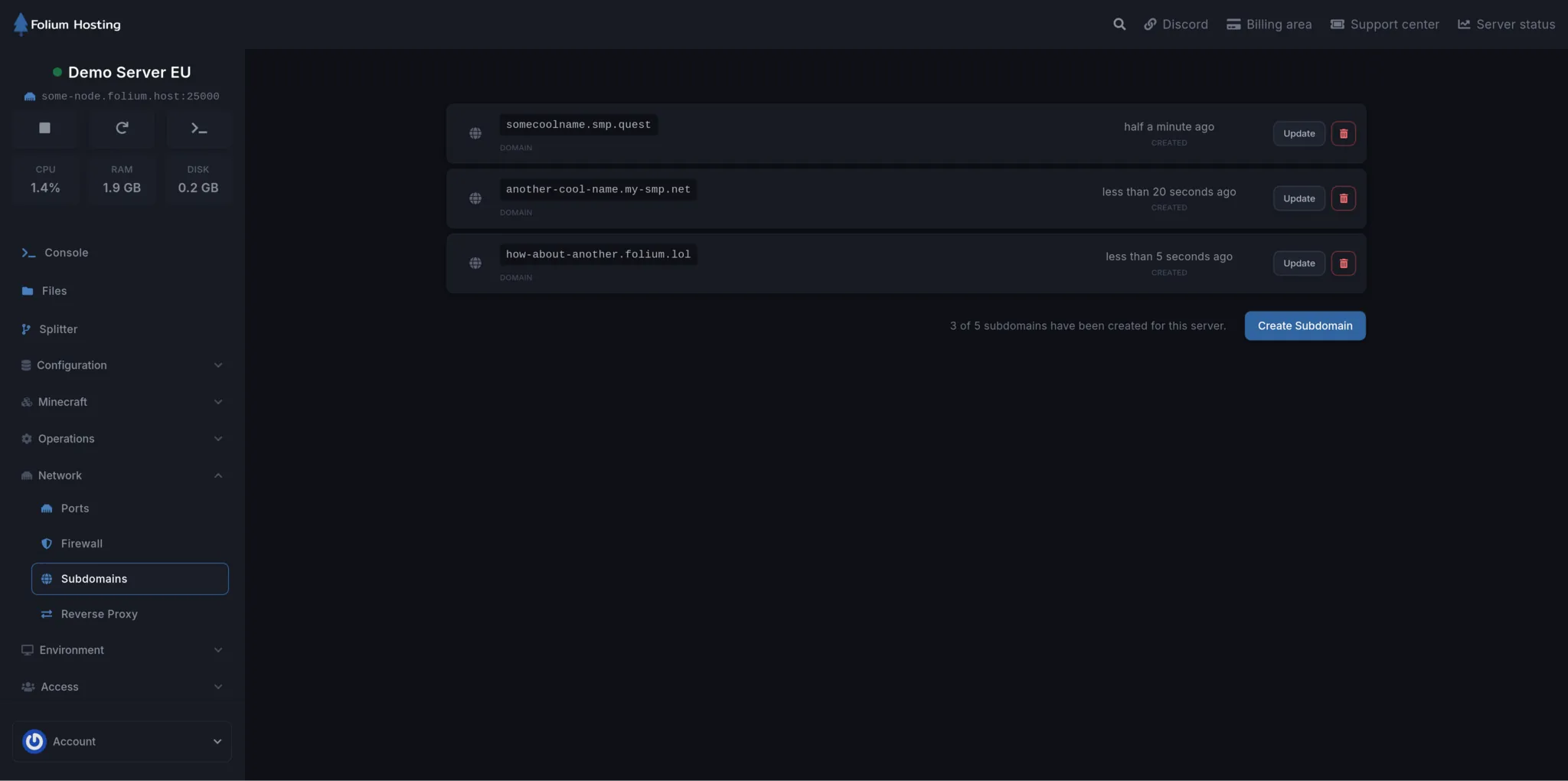Expand the Configuration section
The image size is (1568, 781).
pyautogui.click(x=71, y=365)
